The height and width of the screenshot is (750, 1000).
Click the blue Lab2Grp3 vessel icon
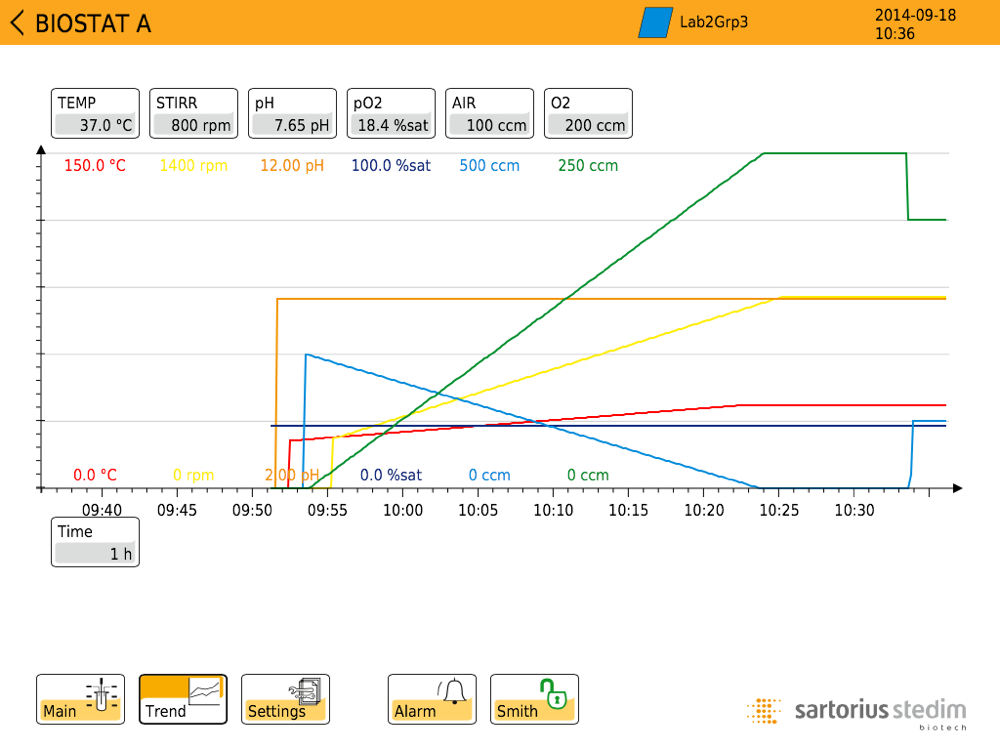pyautogui.click(x=656, y=23)
